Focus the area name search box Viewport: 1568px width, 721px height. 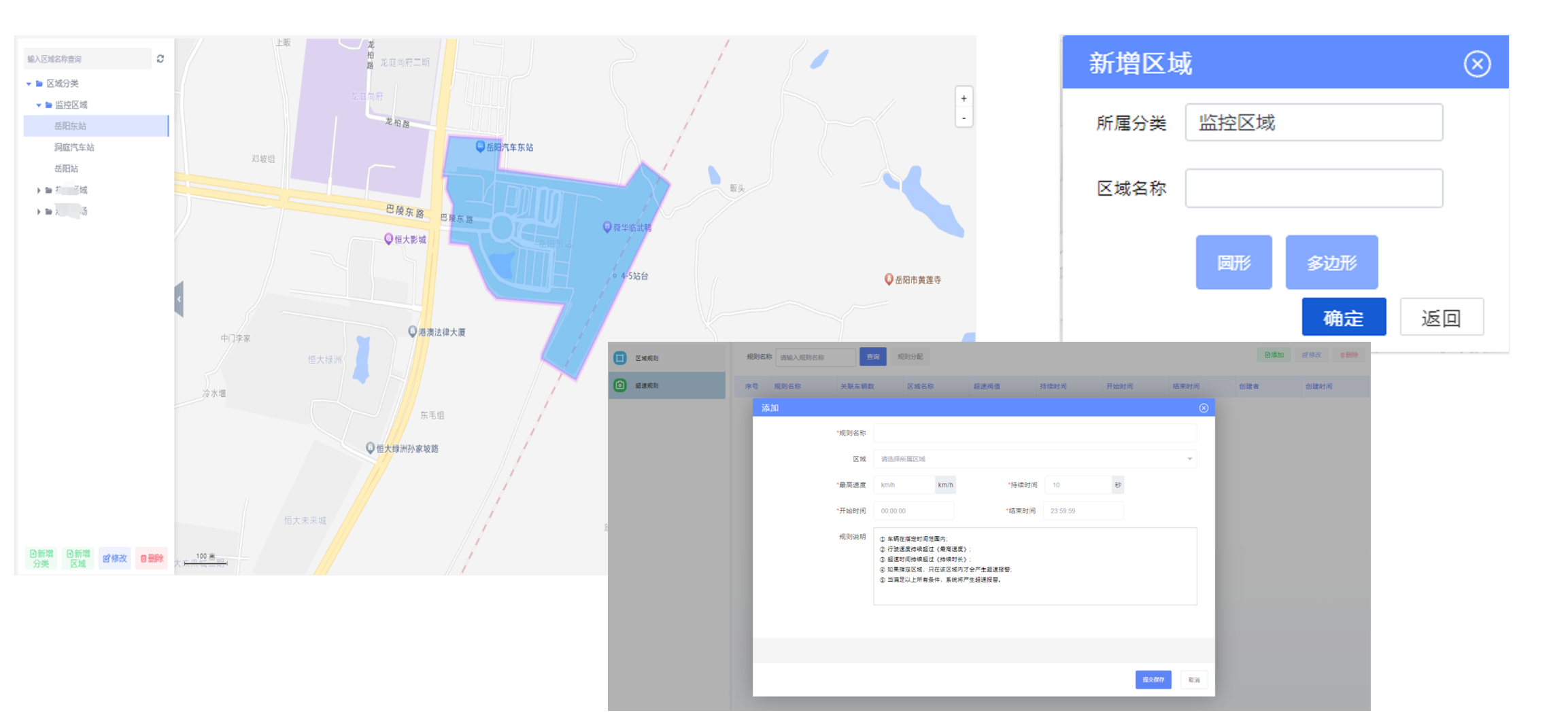[x=87, y=59]
